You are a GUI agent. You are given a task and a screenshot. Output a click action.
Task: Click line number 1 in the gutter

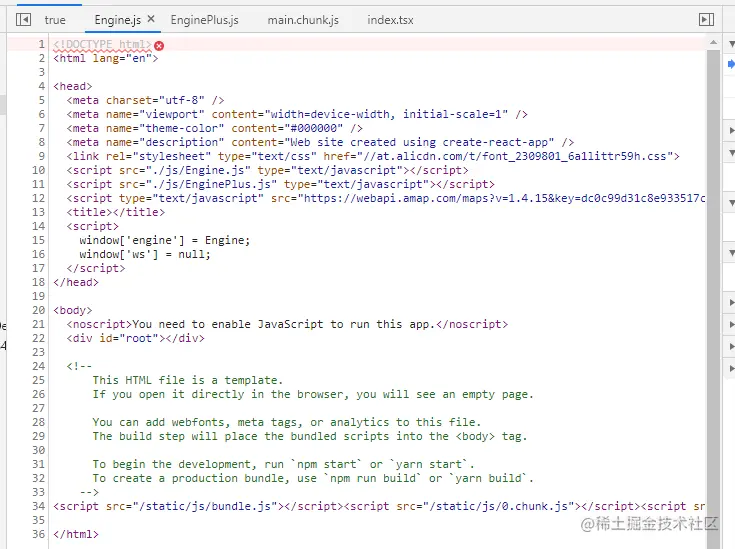[41, 44]
